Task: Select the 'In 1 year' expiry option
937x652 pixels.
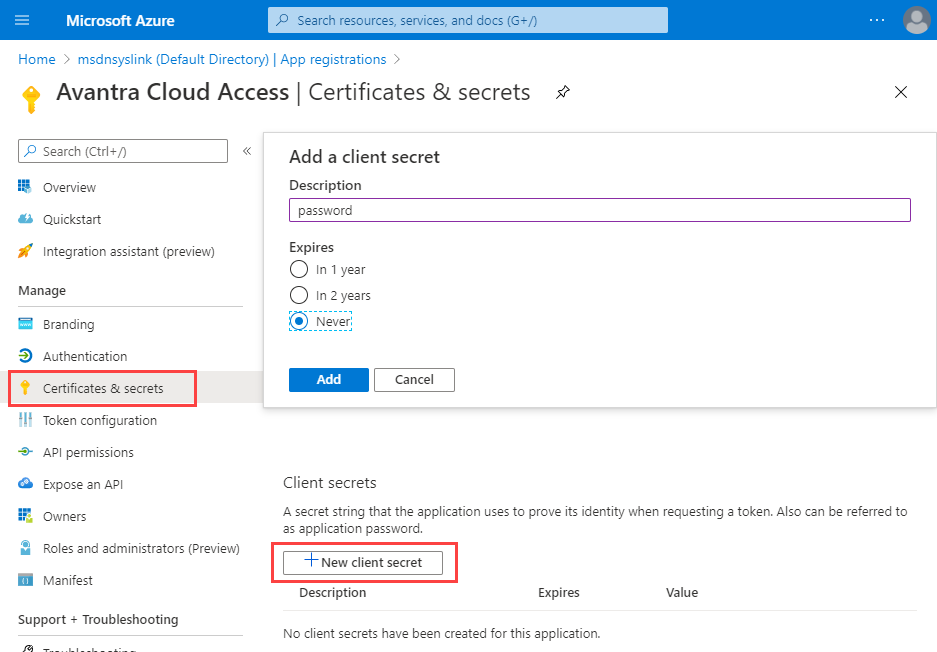Action: (x=299, y=269)
